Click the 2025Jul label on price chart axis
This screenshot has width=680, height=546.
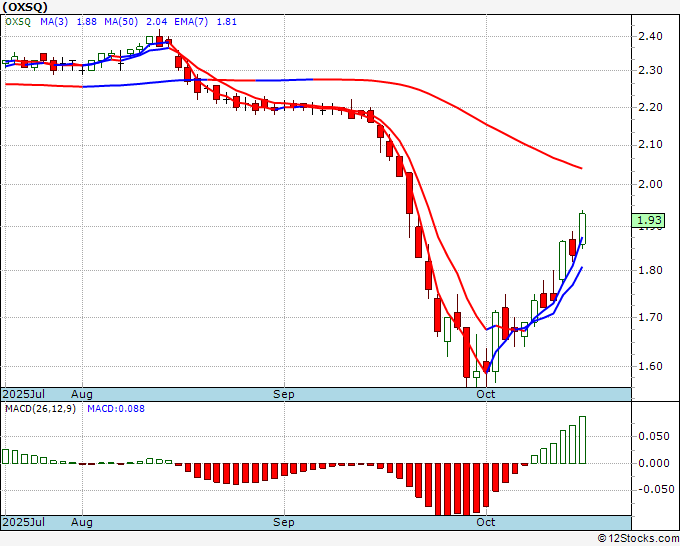[24, 394]
